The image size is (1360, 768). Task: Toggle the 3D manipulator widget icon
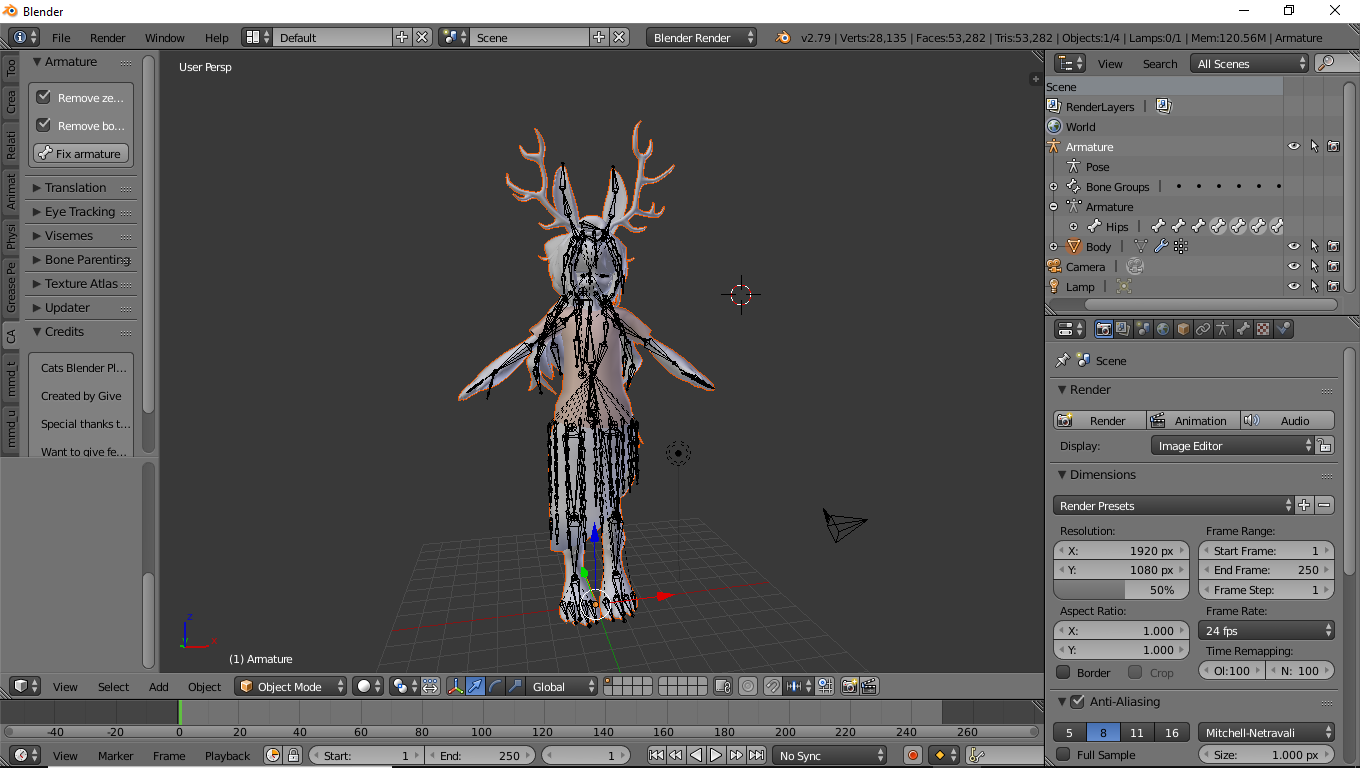point(455,686)
